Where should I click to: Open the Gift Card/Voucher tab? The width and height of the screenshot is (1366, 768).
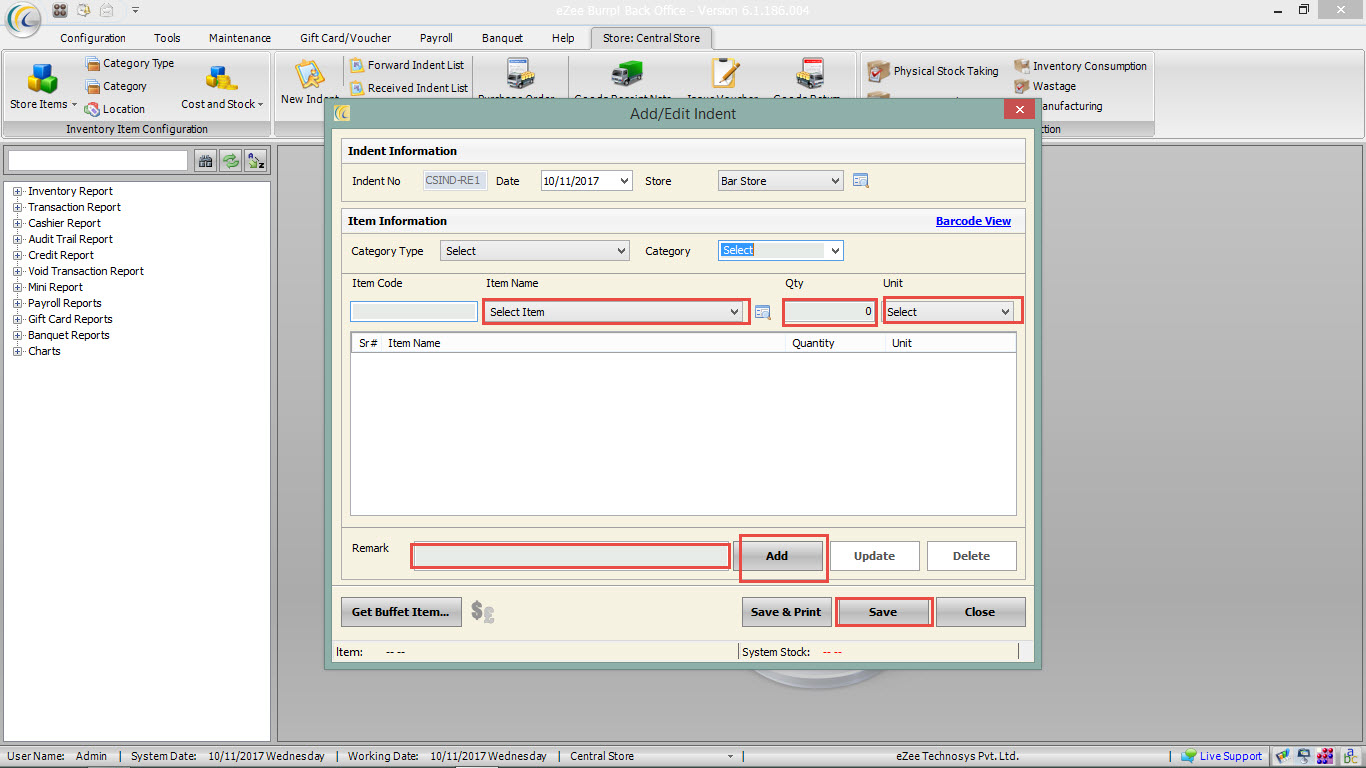coord(345,38)
